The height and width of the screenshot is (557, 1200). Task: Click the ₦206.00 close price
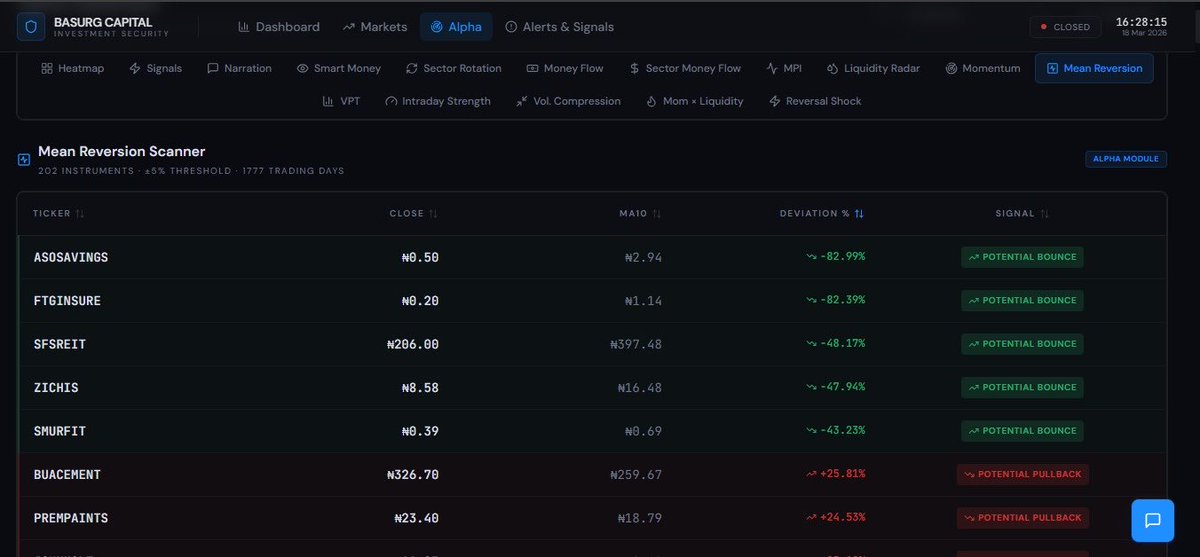[412, 344]
